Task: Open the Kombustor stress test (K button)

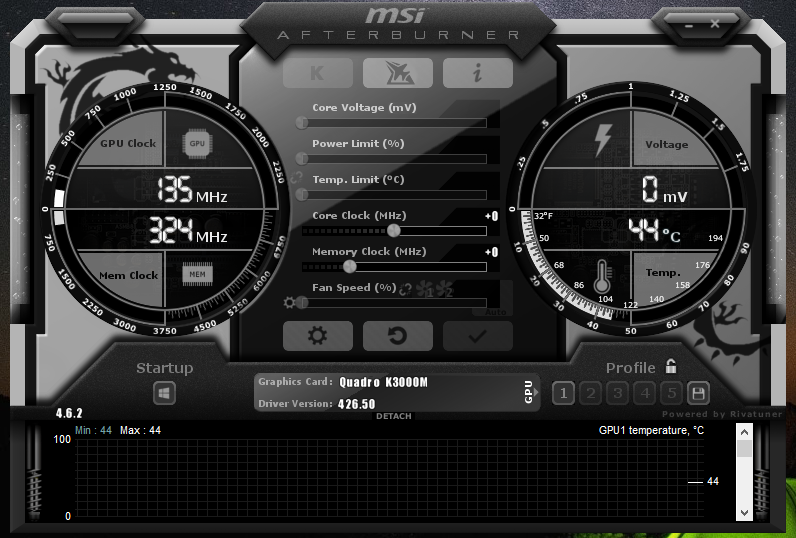Action: coord(318,73)
